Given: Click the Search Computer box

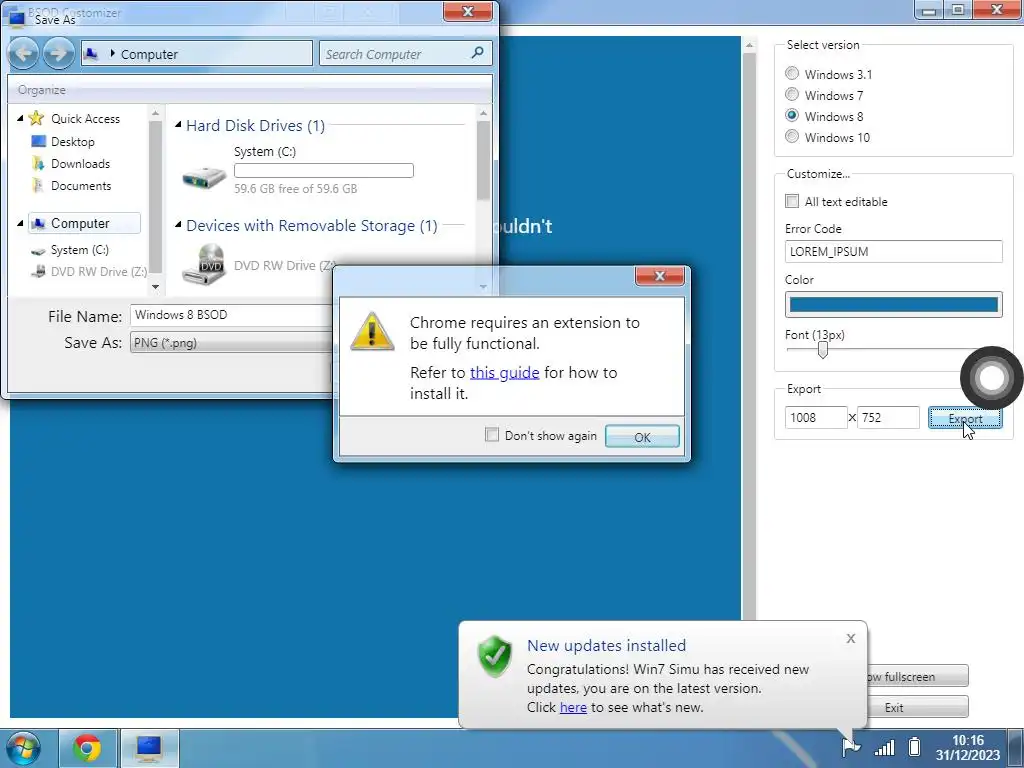Looking at the screenshot, I should coord(405,54).
